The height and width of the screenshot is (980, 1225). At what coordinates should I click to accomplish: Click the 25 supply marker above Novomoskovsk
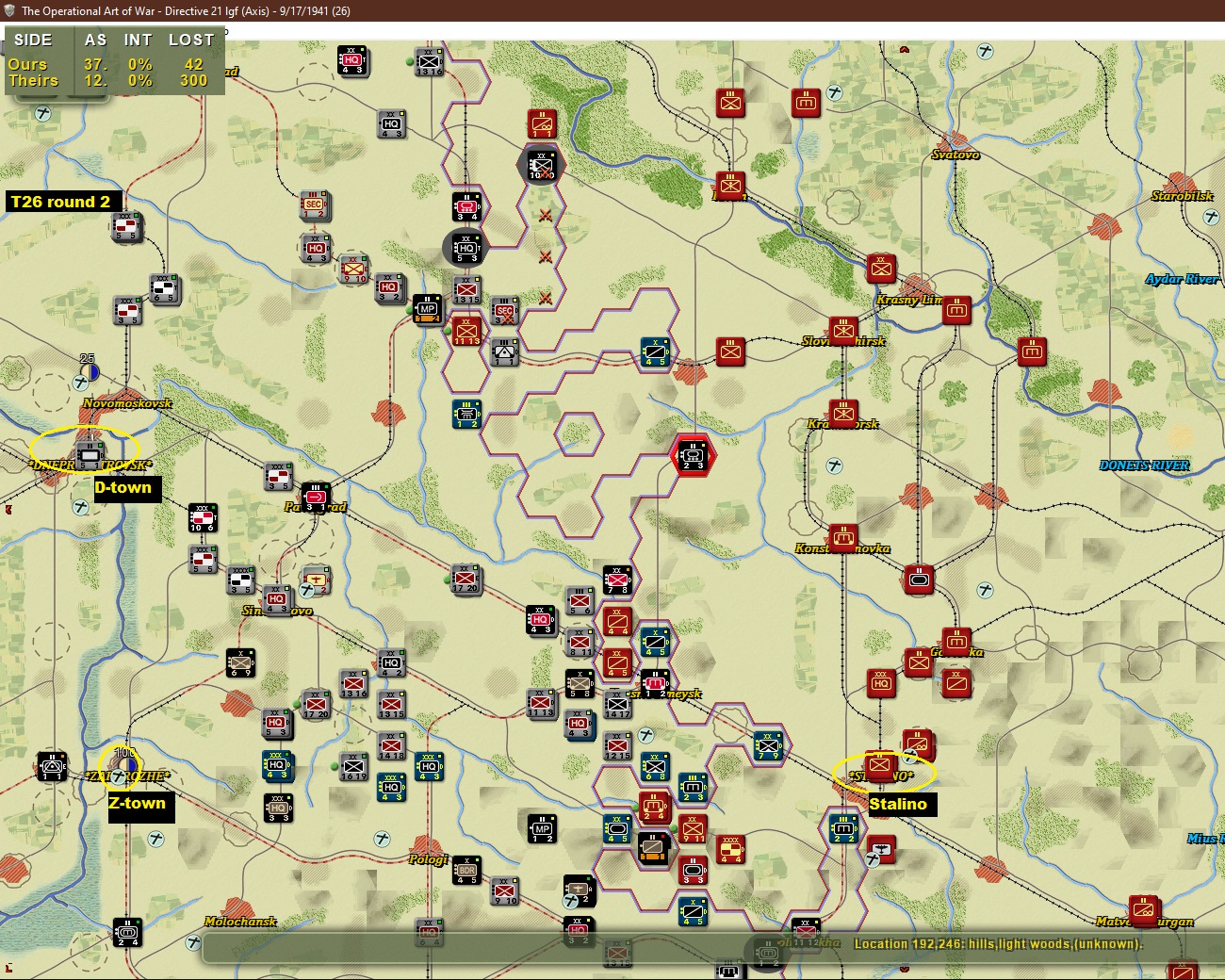88,367
